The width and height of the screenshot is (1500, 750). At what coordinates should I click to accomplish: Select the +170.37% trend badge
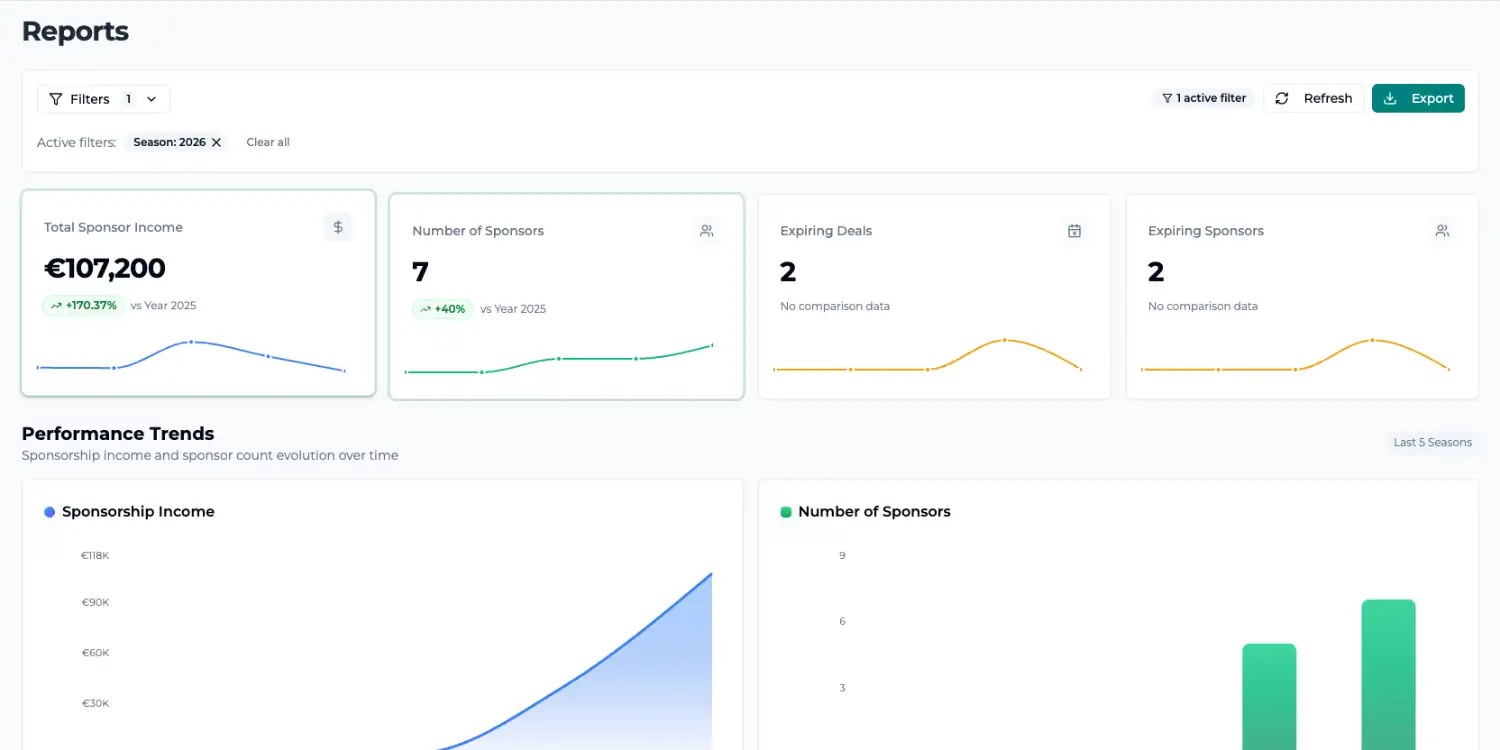point(84,305)
